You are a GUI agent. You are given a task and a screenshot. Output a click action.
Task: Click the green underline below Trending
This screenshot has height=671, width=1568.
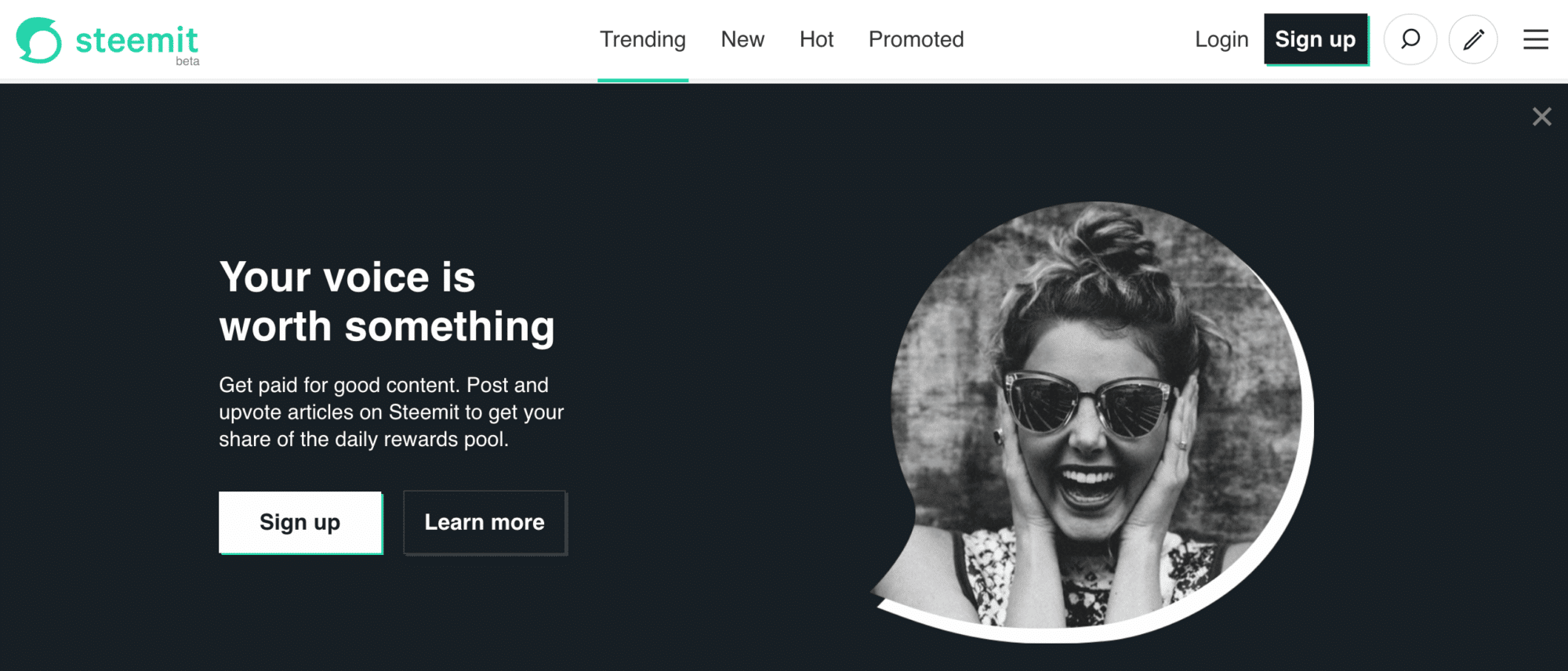click(x=642, y=80)
